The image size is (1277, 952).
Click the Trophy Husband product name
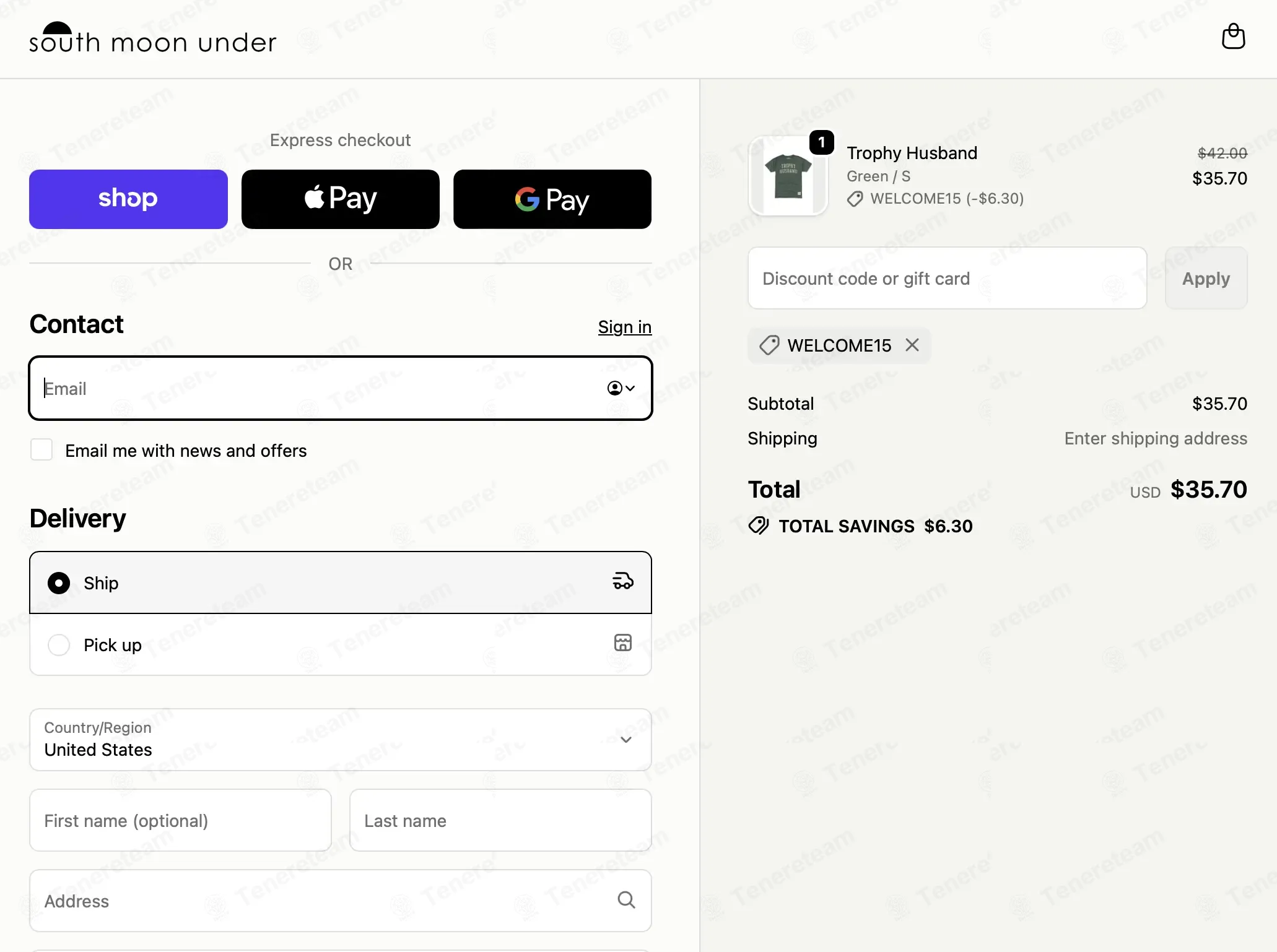(x=912, y=153)
